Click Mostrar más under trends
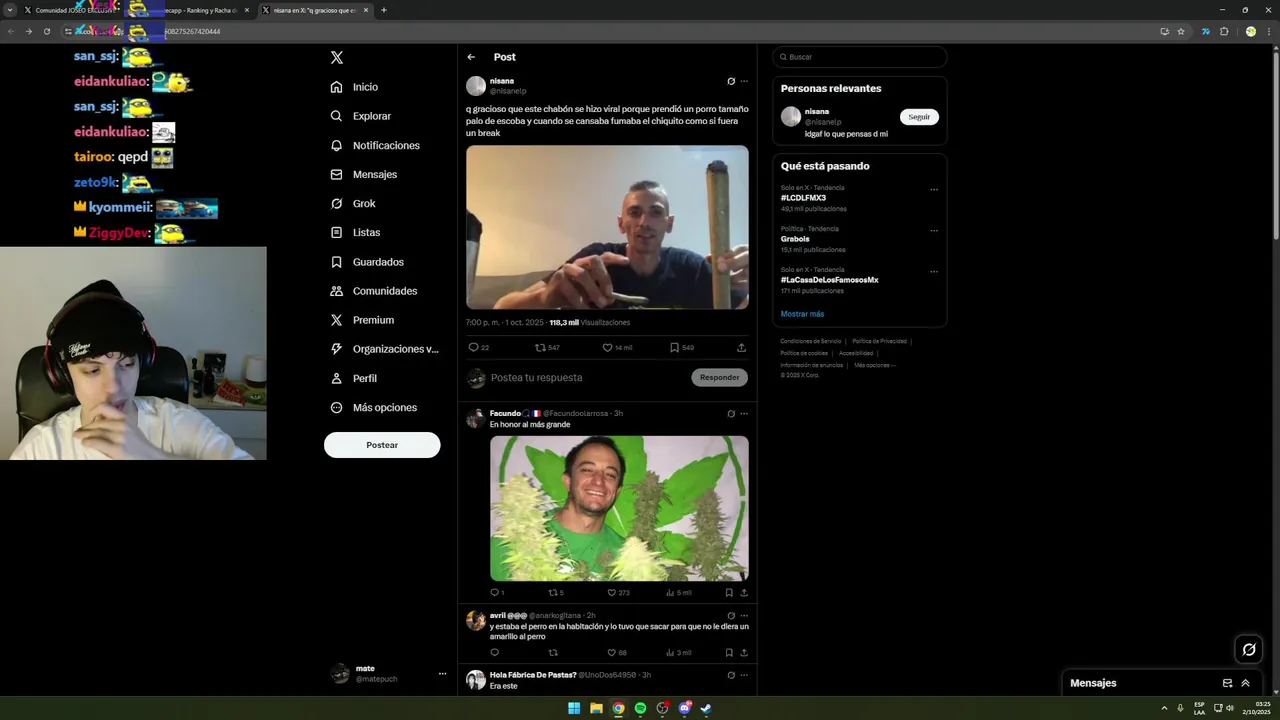1280x720 pixels. point(802,314)
